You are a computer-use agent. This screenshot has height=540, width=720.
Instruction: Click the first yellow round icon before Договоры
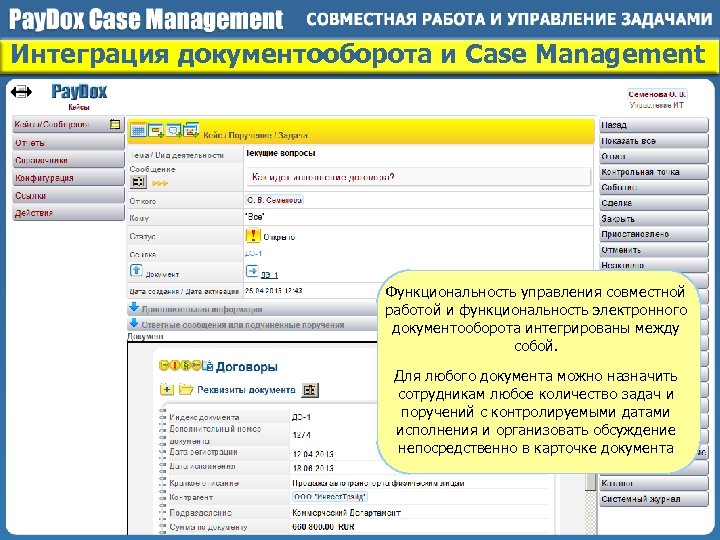point(164,366)
